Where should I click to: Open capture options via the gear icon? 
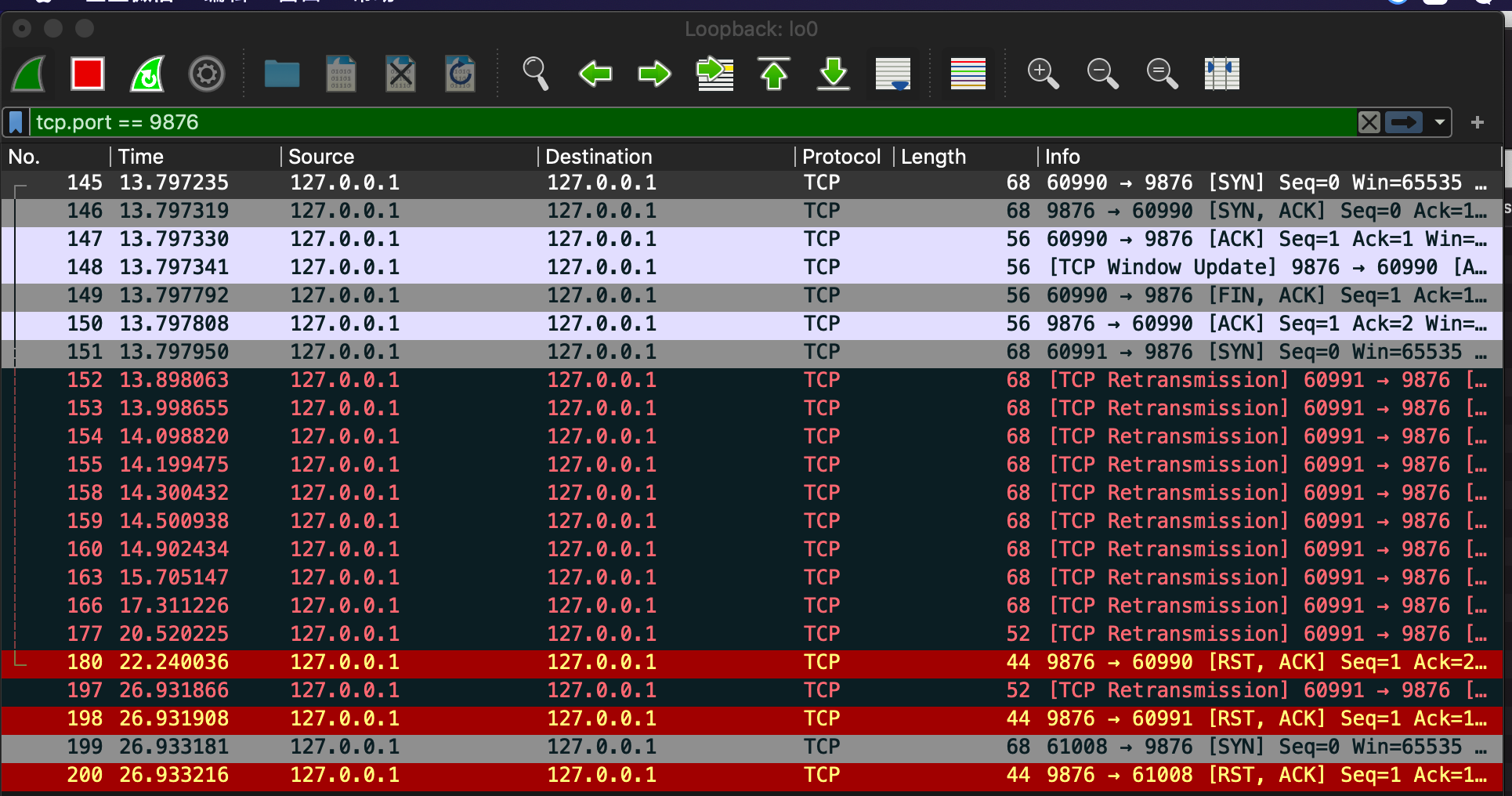click(207, 74)
